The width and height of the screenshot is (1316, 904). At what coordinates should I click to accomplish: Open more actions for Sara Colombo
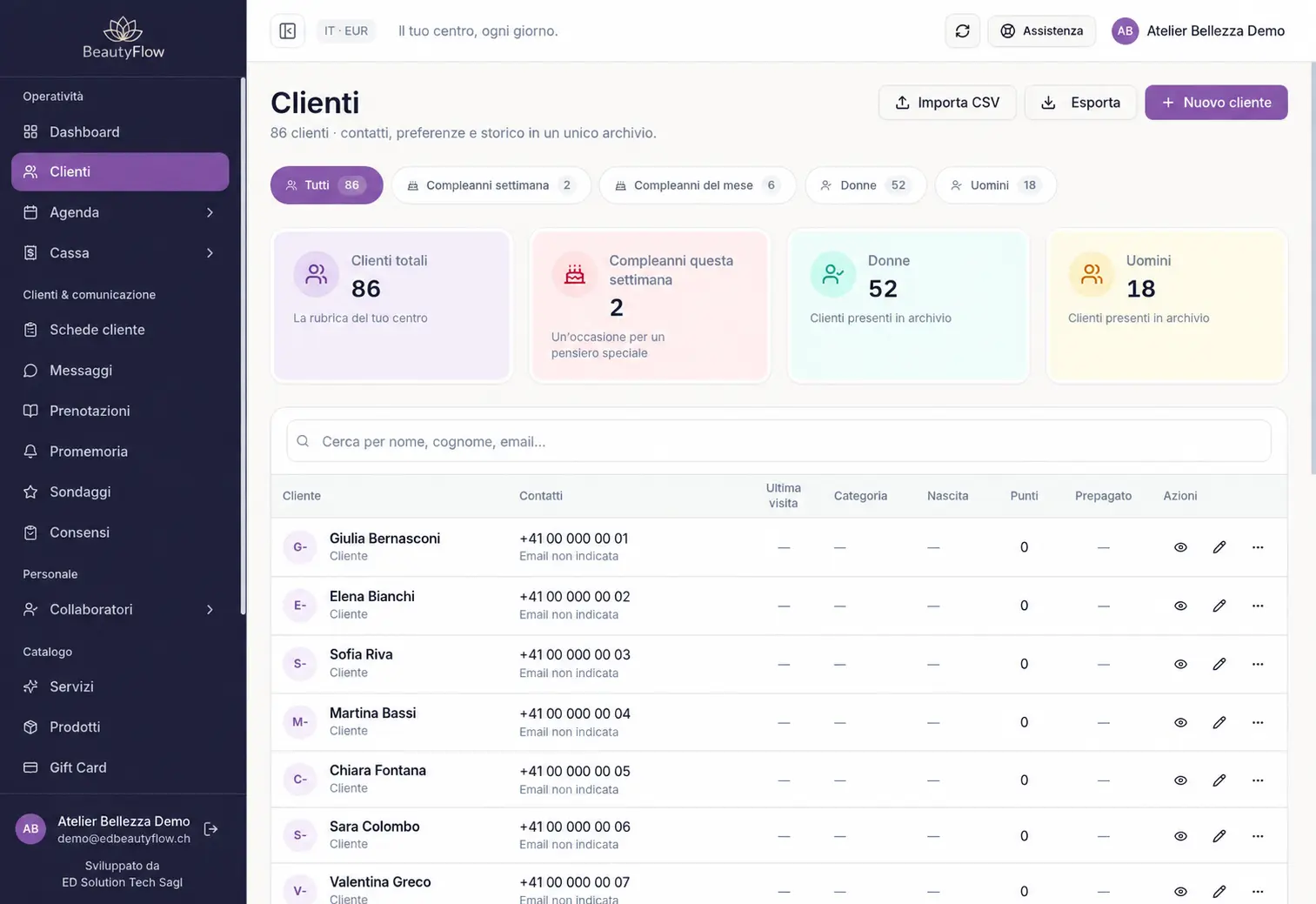[x=1258, y=836]
